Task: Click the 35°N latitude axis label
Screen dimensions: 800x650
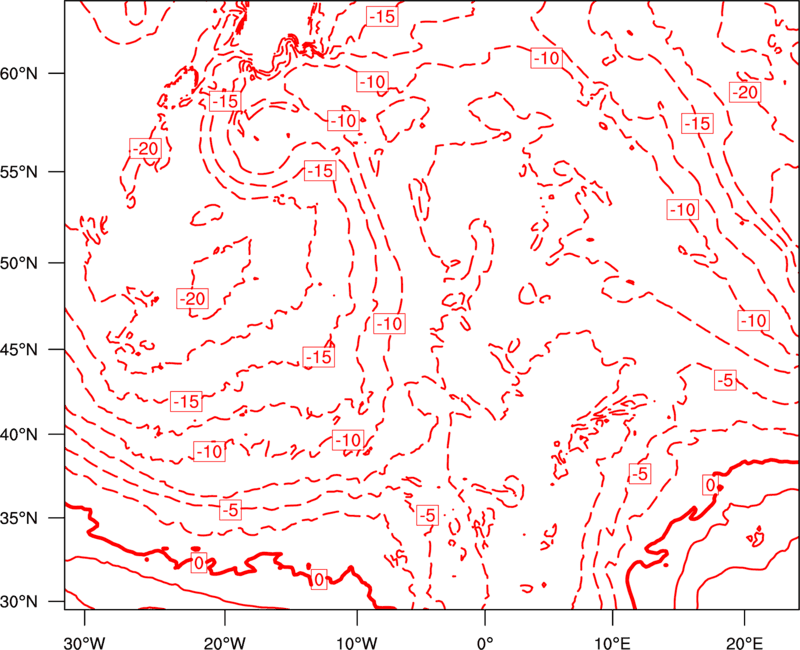Action: 19,518
